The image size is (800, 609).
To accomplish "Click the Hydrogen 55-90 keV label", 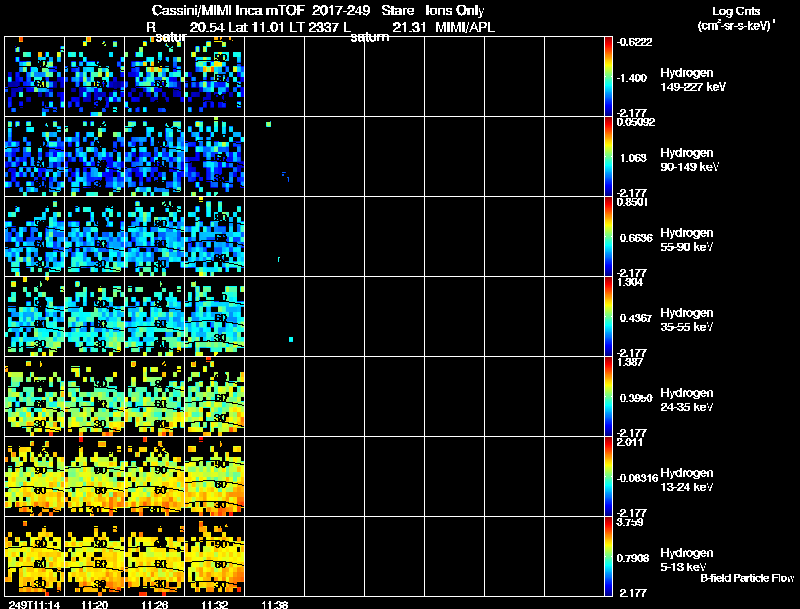I will tap(687, 240).
